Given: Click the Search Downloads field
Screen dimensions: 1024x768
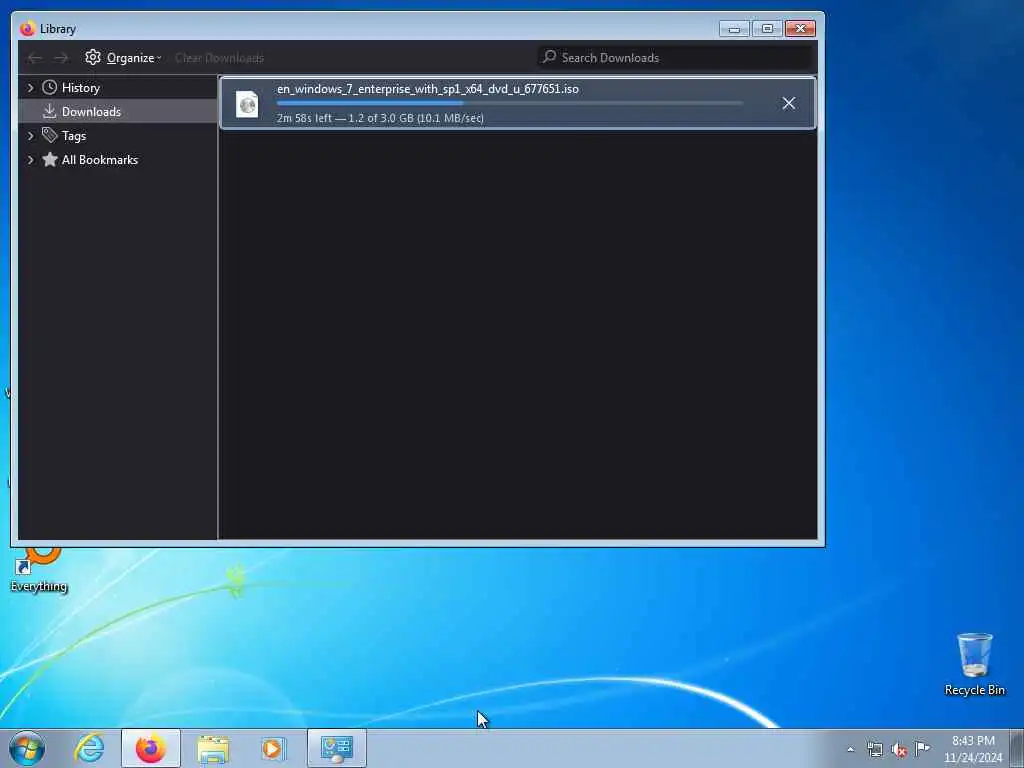Looking at the screenshot, I should coord(677,57).
